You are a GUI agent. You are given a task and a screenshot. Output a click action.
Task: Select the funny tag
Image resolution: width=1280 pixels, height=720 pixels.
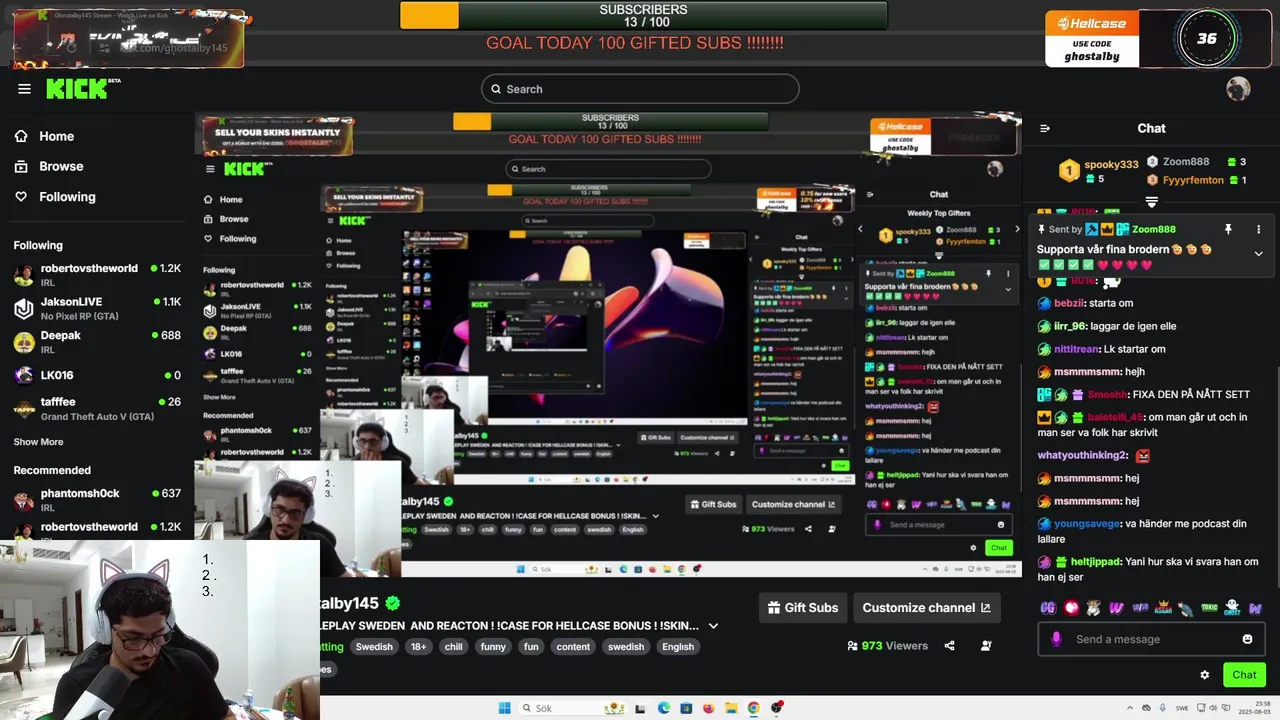(493, 647)
